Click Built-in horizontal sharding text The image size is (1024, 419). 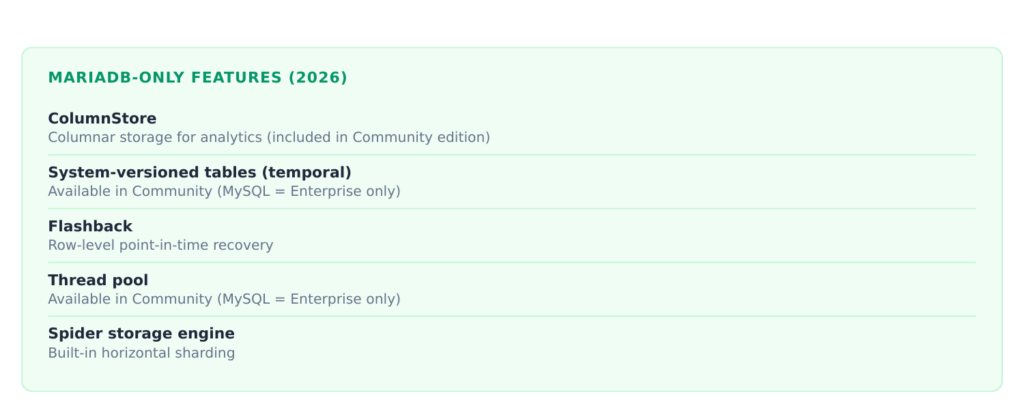click(x=141, y=353)
